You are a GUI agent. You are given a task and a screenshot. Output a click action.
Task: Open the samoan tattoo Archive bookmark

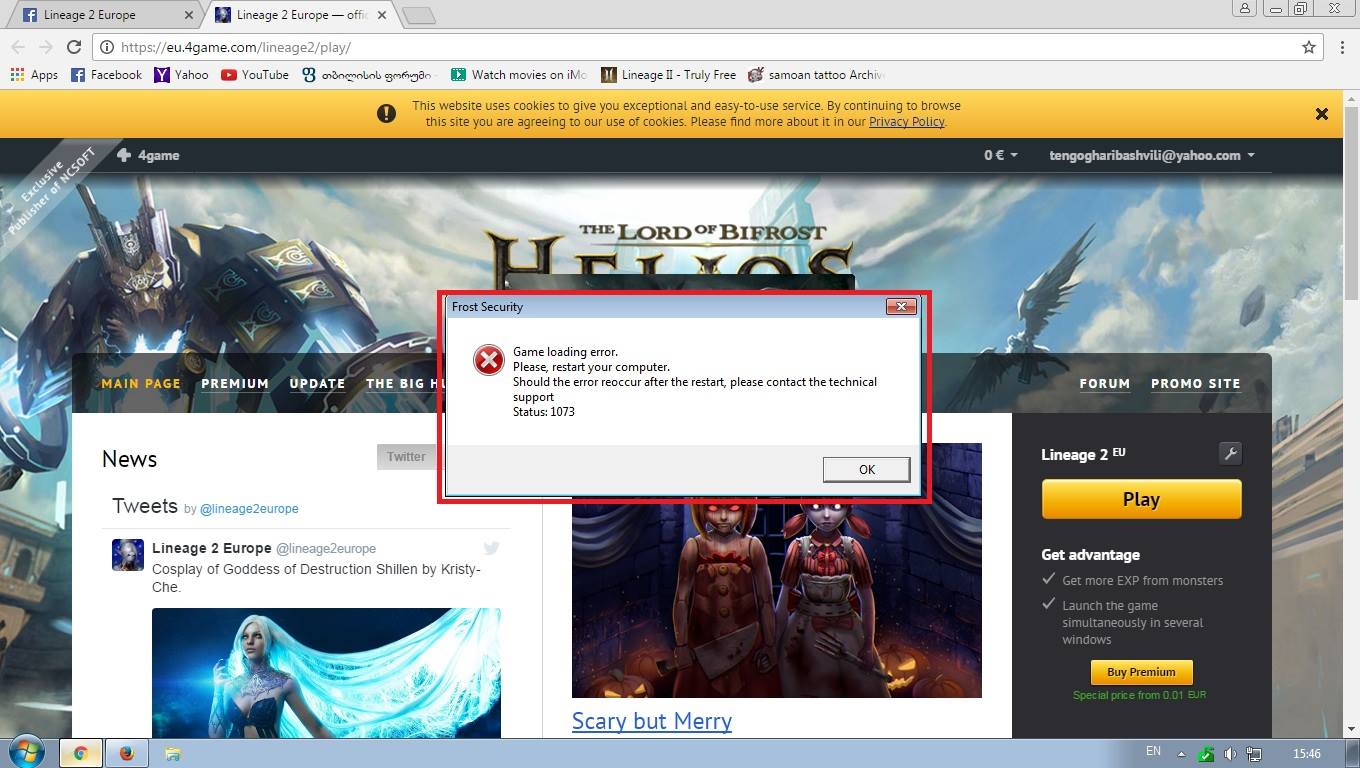point(816,75)
